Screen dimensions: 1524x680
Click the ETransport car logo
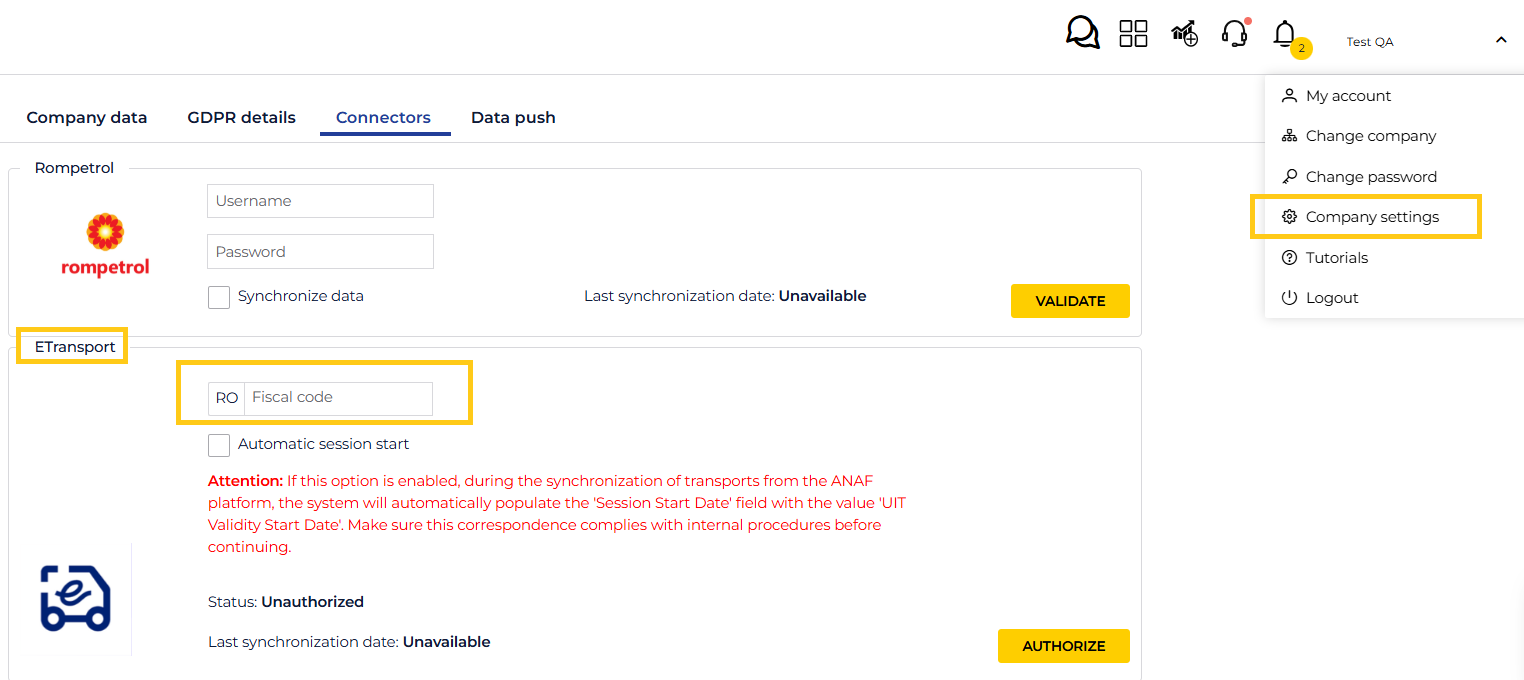click(75, 598)
